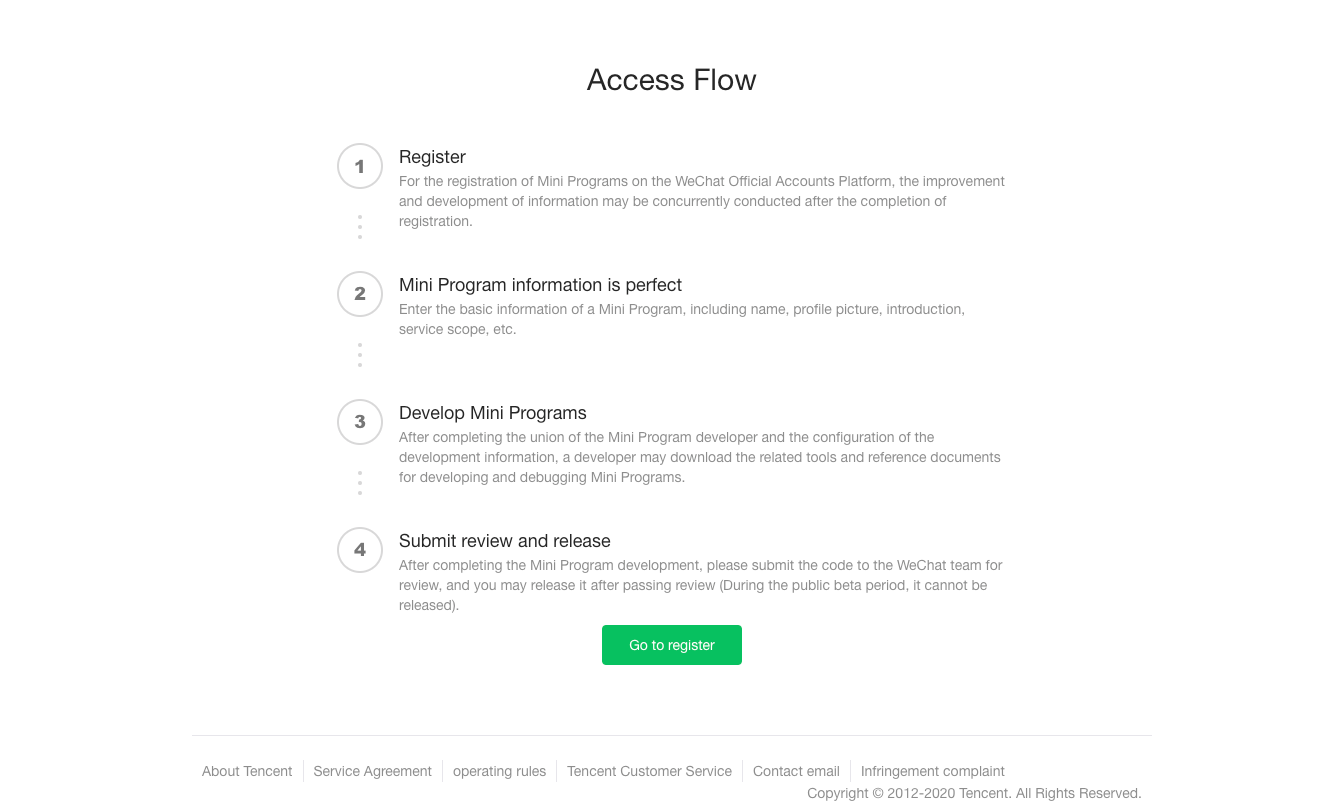1344x806 pixels.
Task: Click the Contact email link
Action: pyautogui.click(x=796, y=771)
